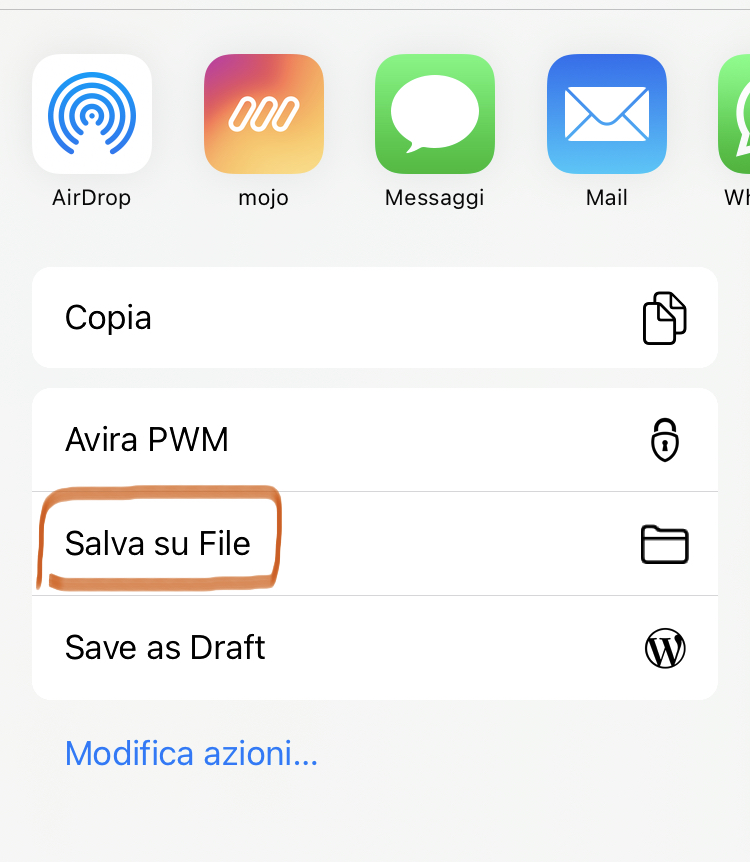750x862 pixels.
Task: Tap the AirDrop radar icon
Action: click(92, 114)
